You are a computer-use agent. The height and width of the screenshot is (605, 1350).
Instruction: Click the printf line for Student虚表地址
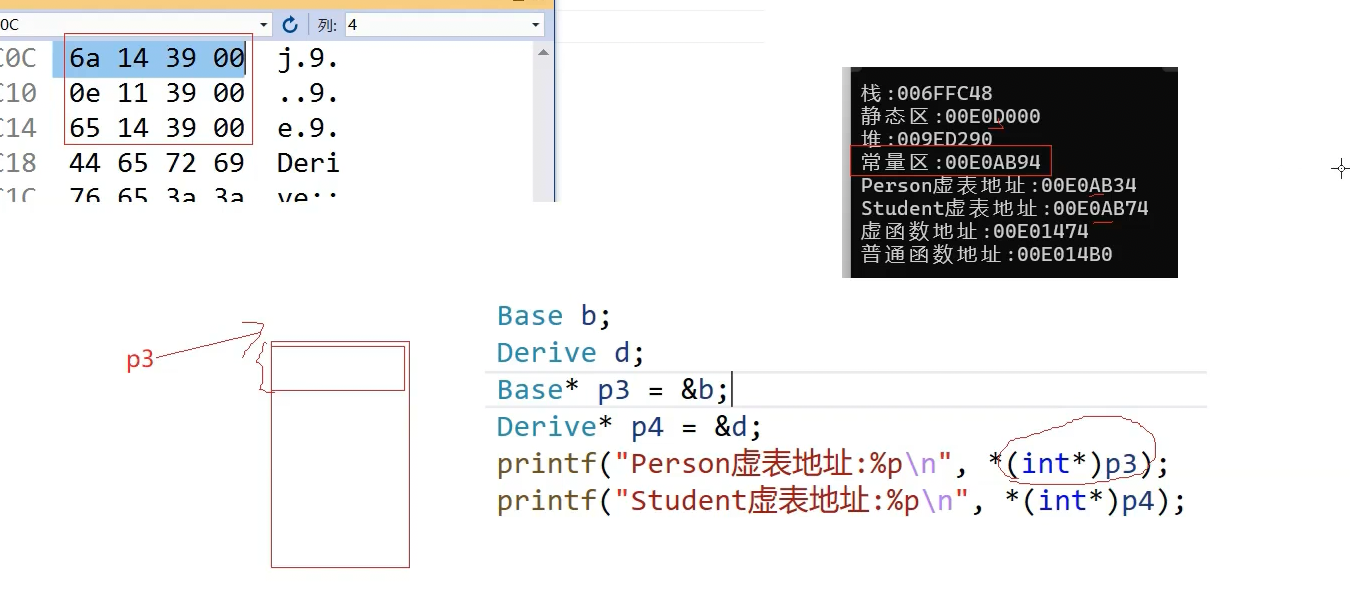[x=841, y=500]
